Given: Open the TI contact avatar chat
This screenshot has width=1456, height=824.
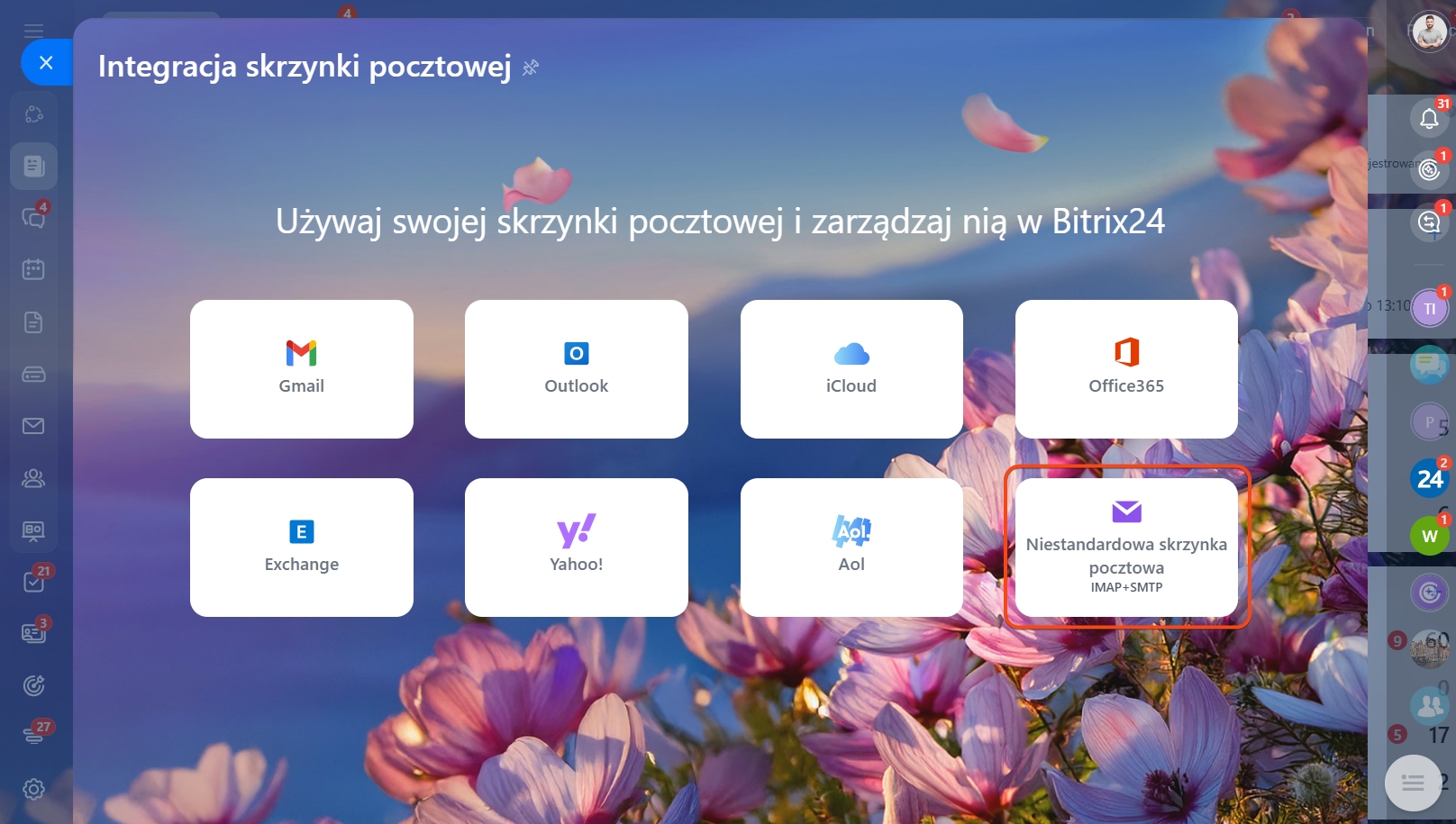Looking at the screenshot, I should [1429, 309].
